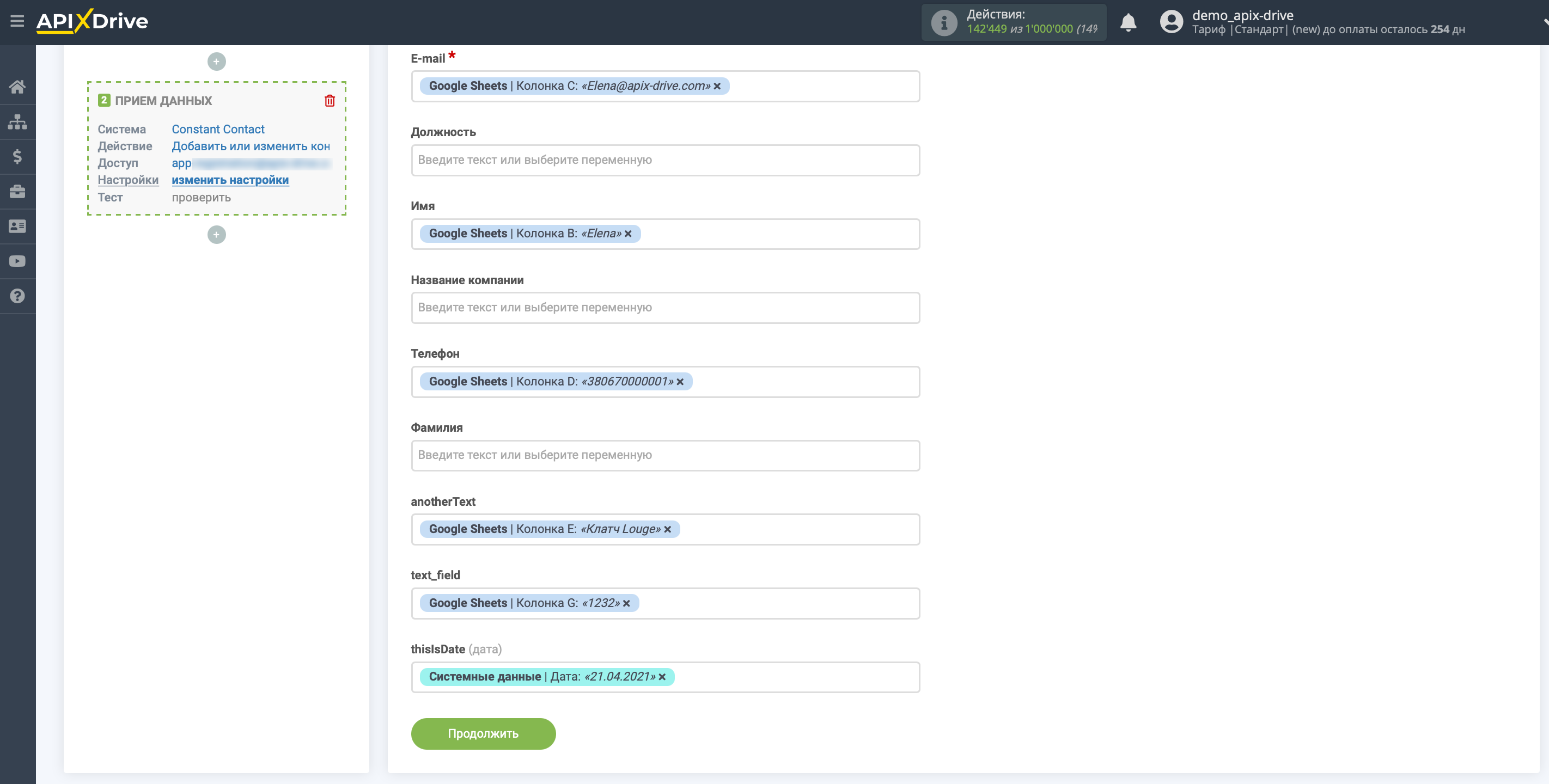Select the briefcase/projects icon
Screen dimensions: 1549x784
click(x=17, y=191)
